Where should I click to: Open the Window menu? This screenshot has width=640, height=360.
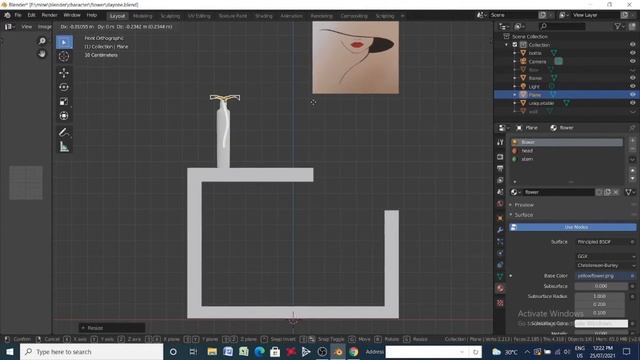[72, 16]
